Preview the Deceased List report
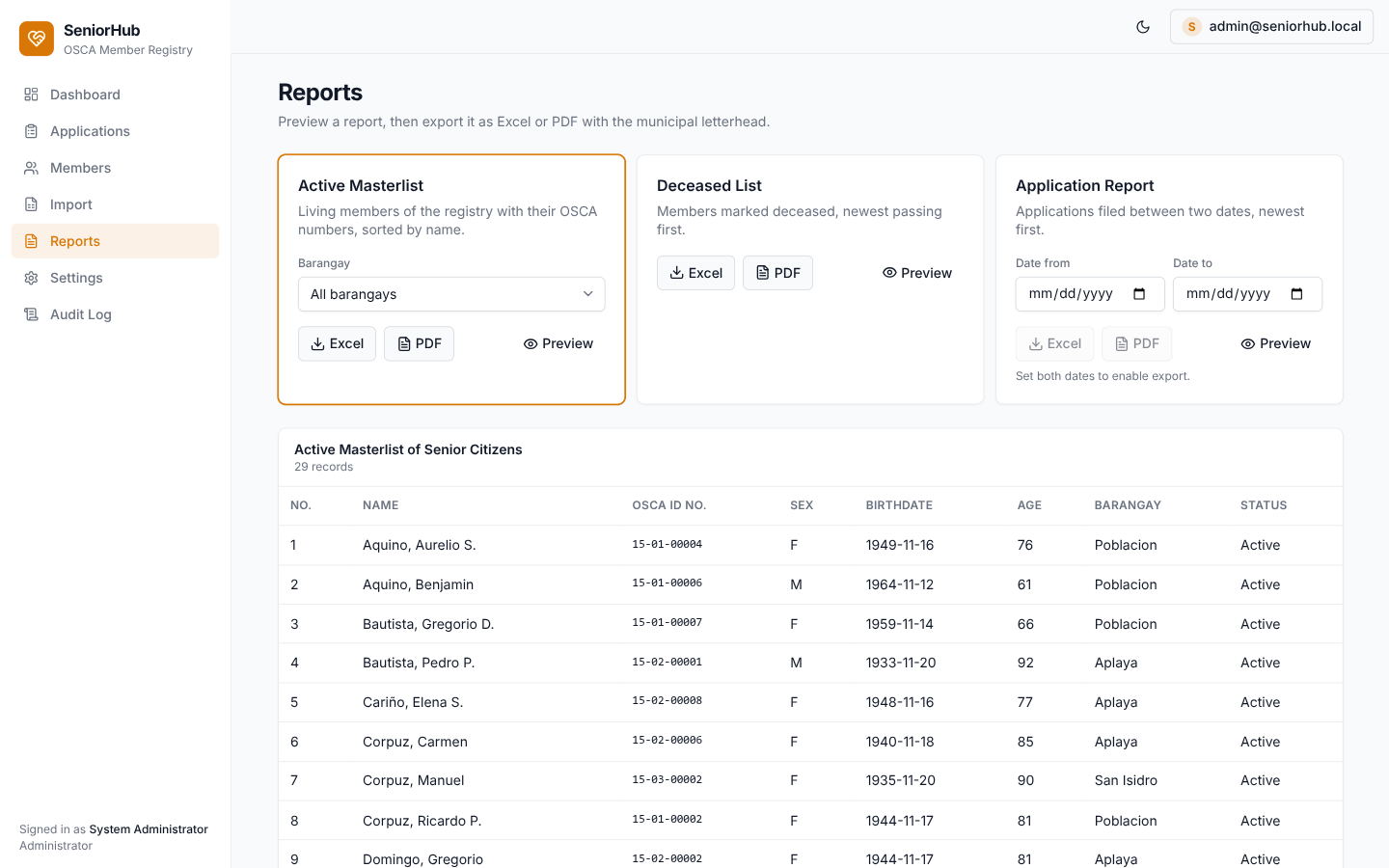 click(x=917, y=273)
